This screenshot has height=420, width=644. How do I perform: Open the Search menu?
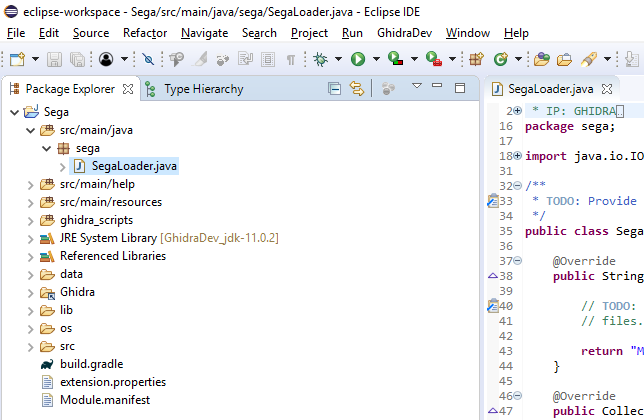259,33
